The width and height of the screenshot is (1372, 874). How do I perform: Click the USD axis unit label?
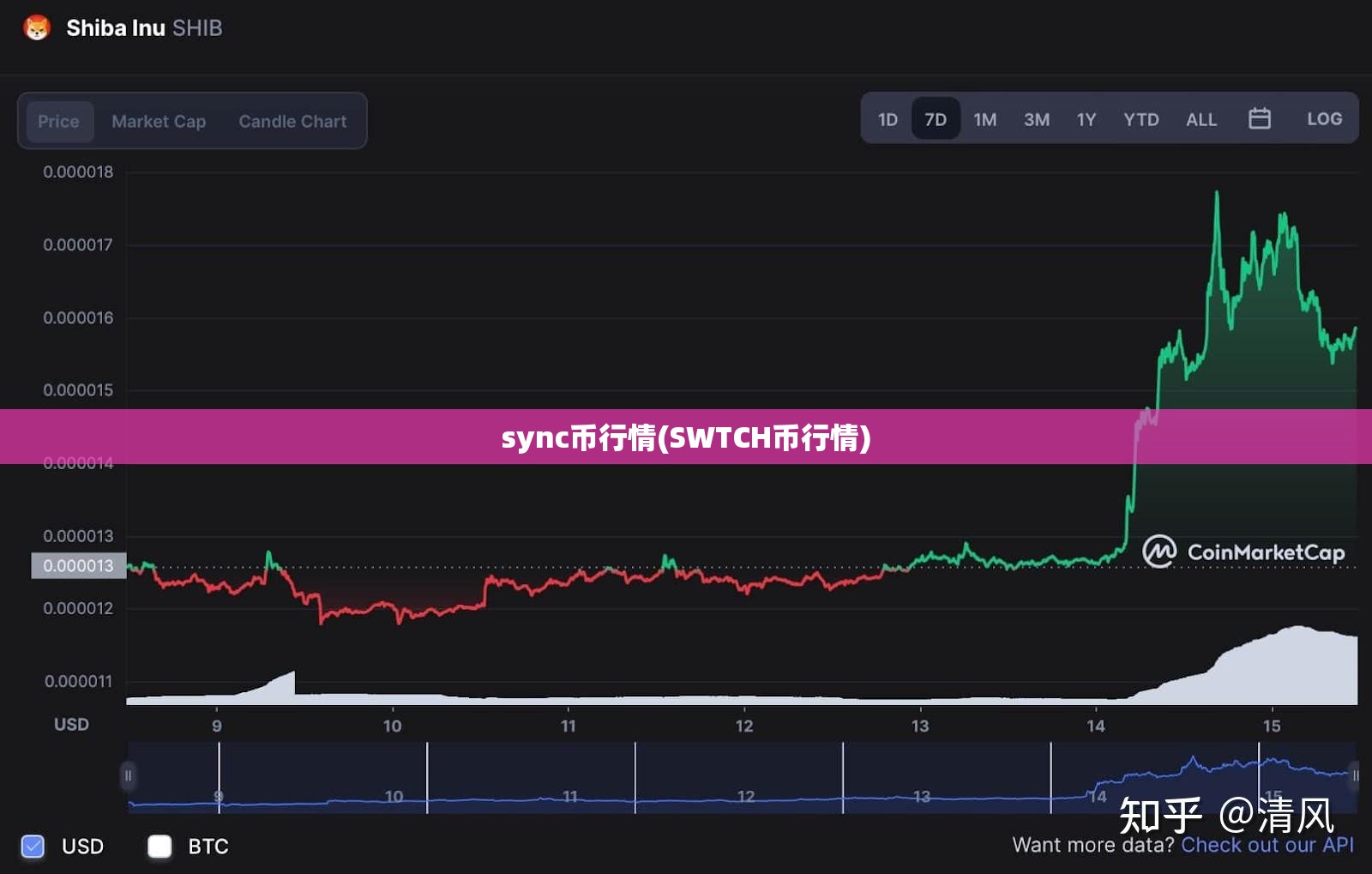pos(71,725)
